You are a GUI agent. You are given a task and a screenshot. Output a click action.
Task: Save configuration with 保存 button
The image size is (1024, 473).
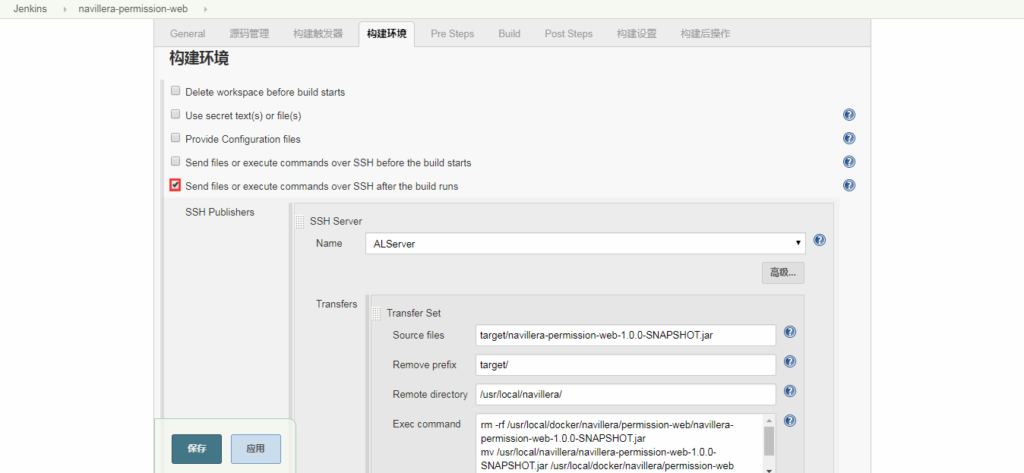(x=196, y=449)
